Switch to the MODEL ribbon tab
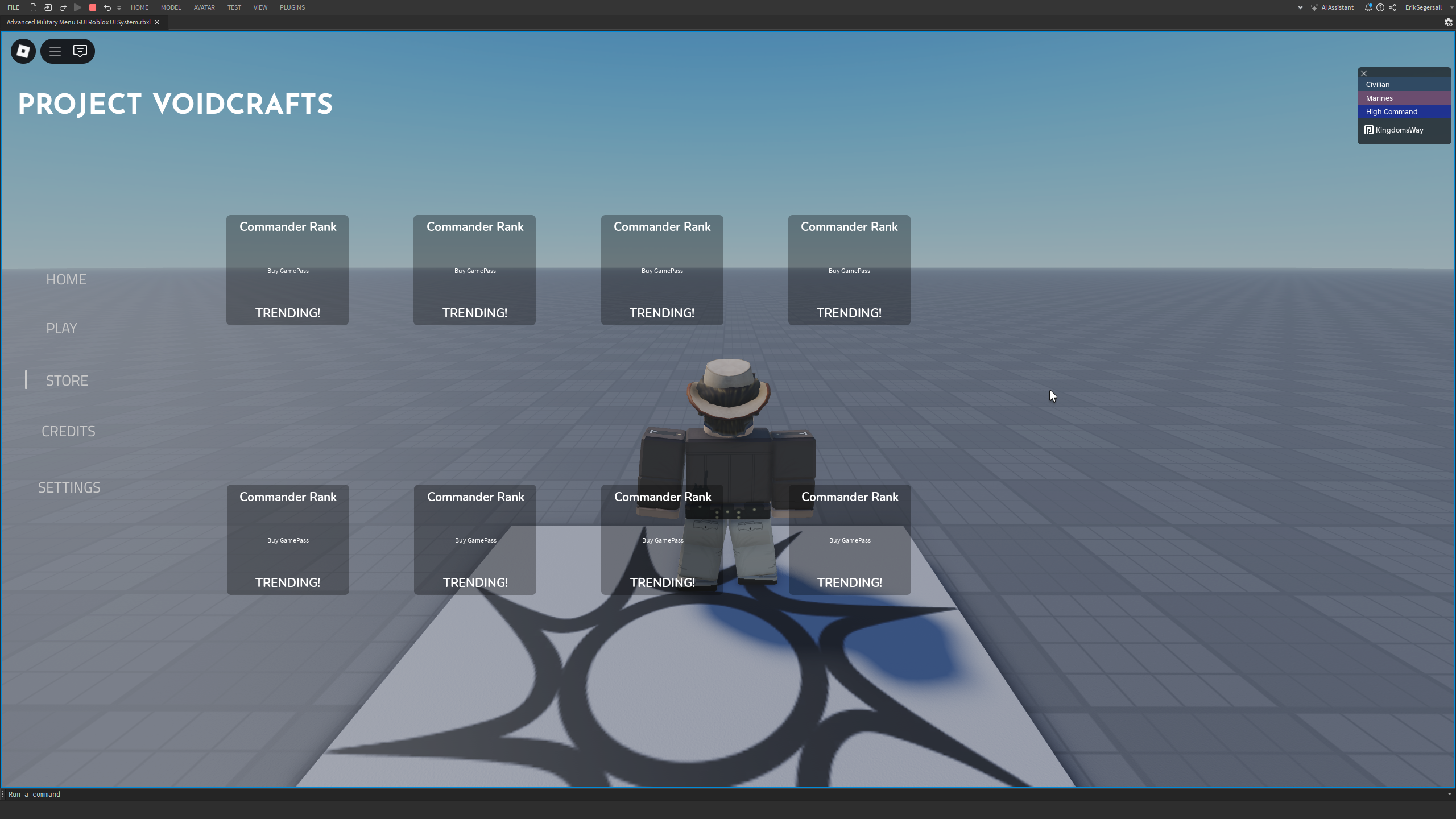The height and width of the screenshot is (819, 1456). point(171,7)
